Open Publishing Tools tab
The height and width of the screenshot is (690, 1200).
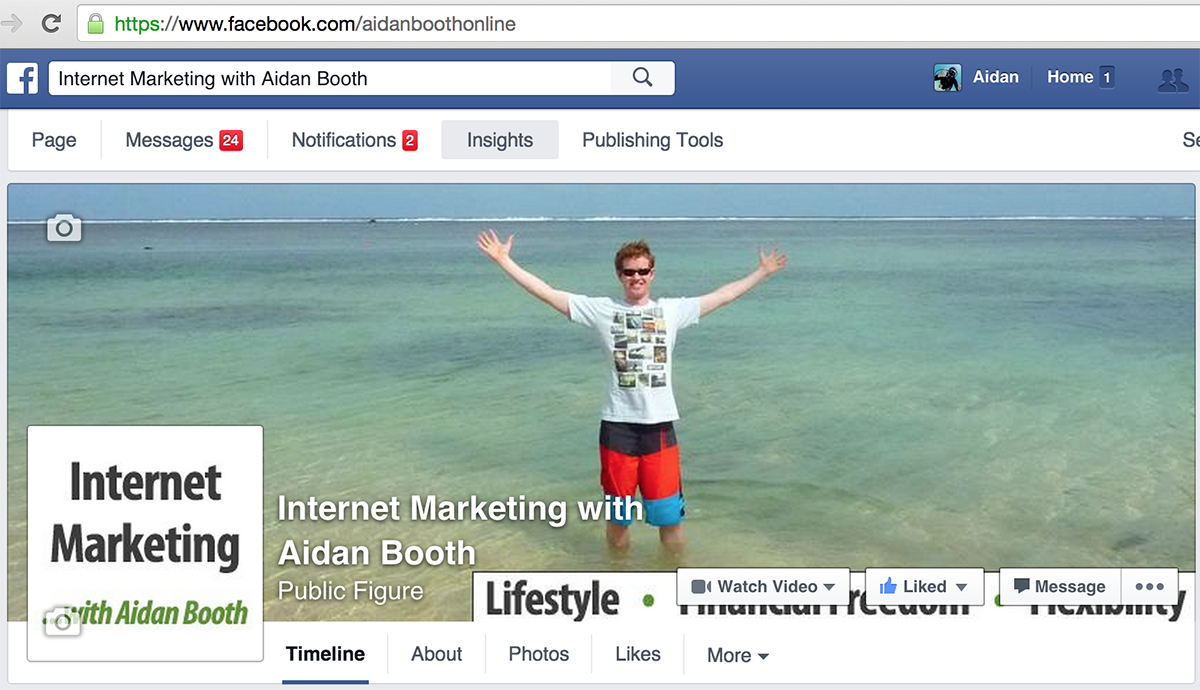click(x=653, y=140)
